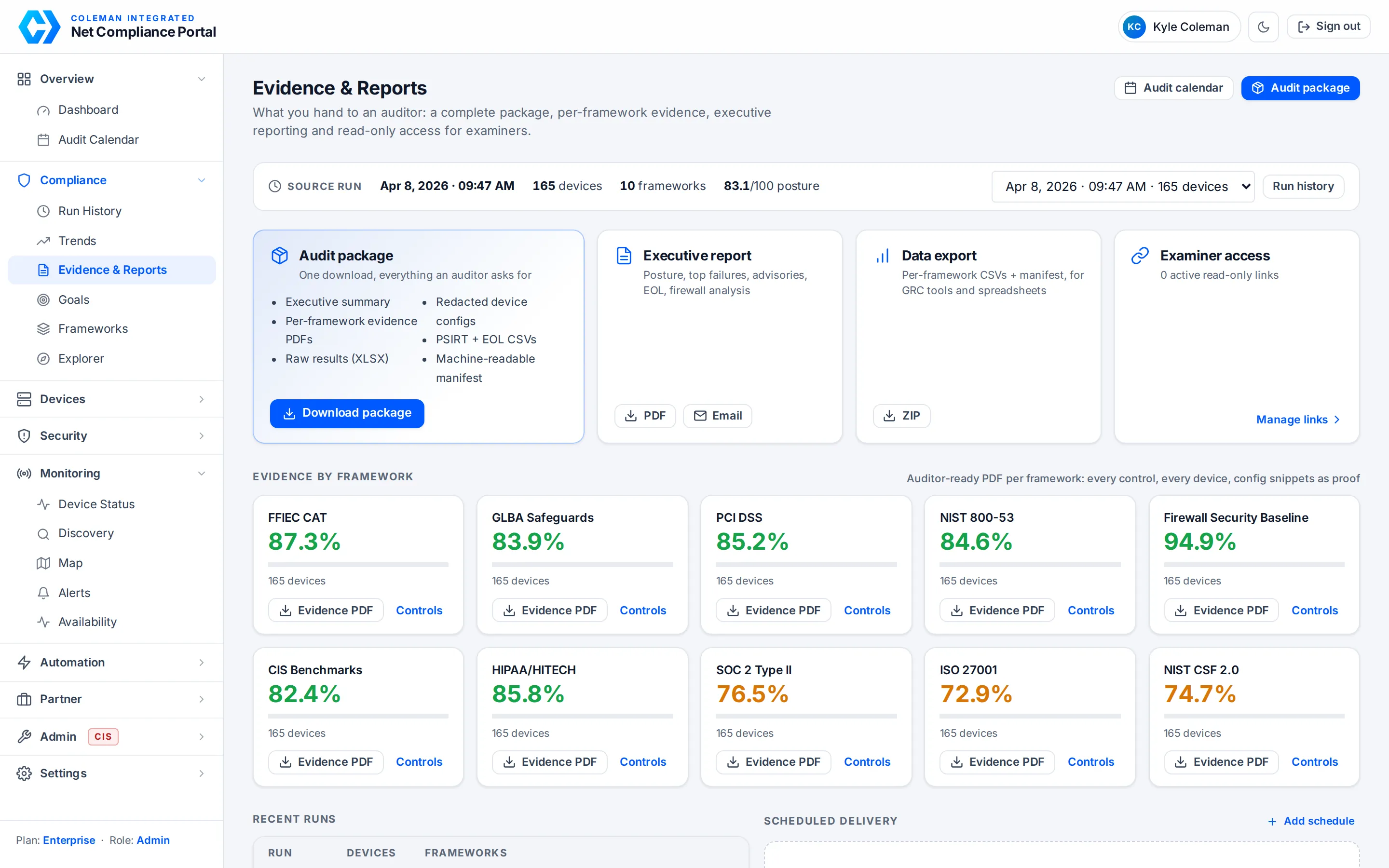This screenshot has width=1389, height=868.
Task: View PCI DSS Controls
Action: pyautogui.click(x=867, y=610)
